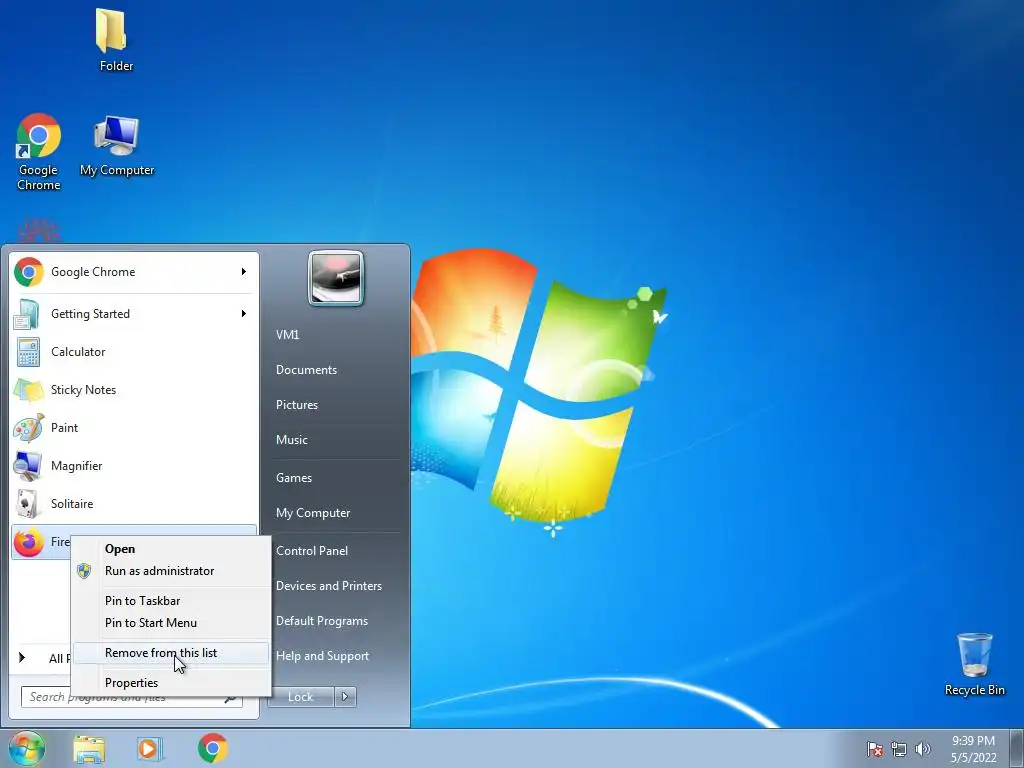Open Windows Explorer from the taskbar

point(89,749)
